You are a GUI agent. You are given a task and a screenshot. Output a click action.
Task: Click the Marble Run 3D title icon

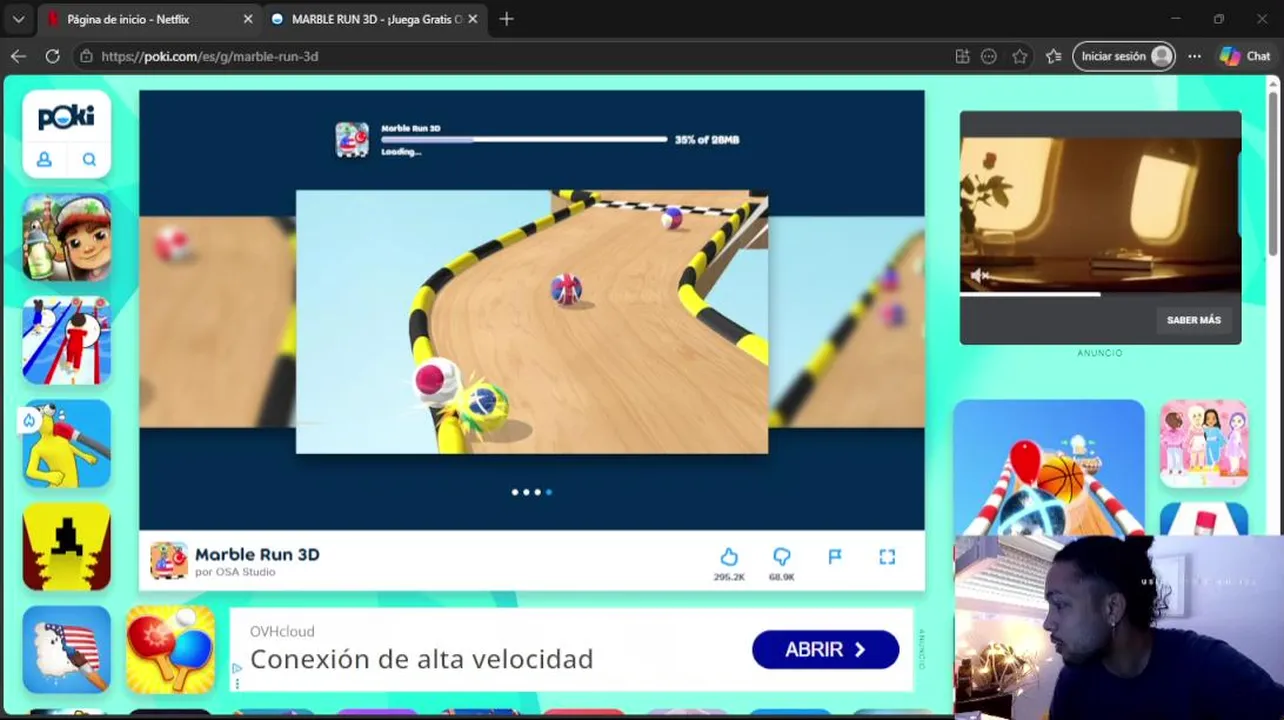169,561
